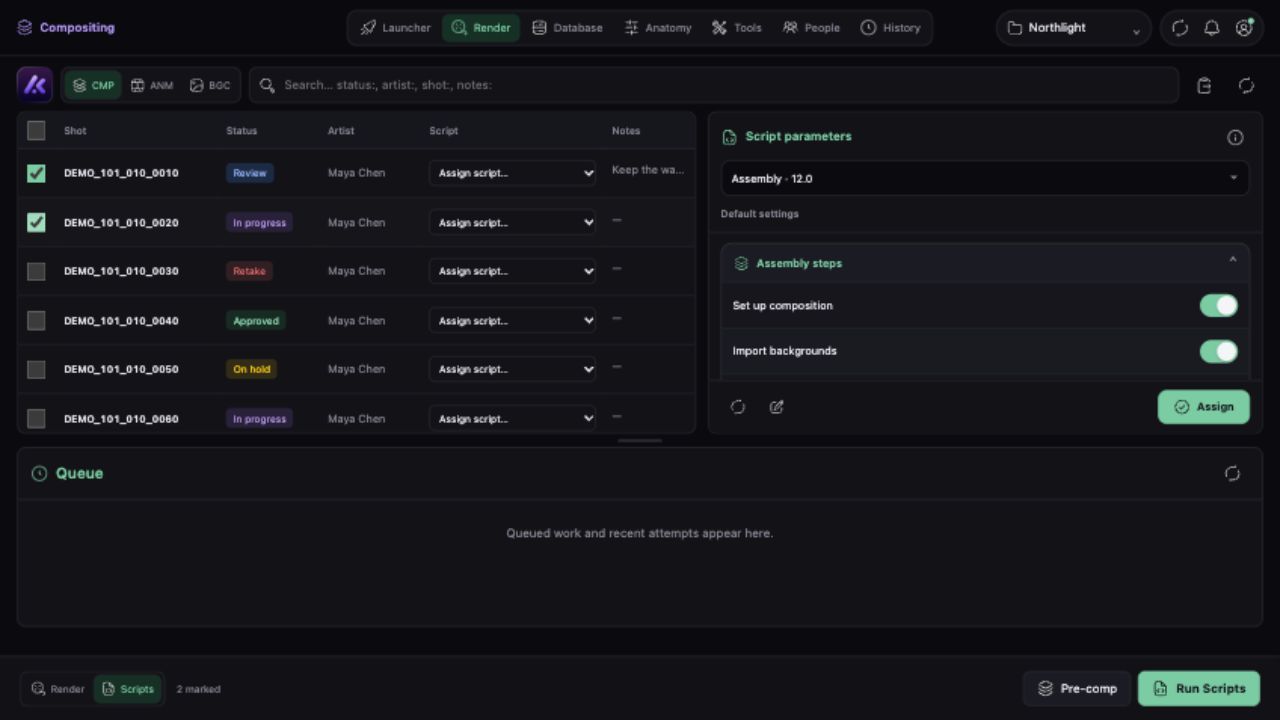Click the Compositing logo in header

click(25, 28)
